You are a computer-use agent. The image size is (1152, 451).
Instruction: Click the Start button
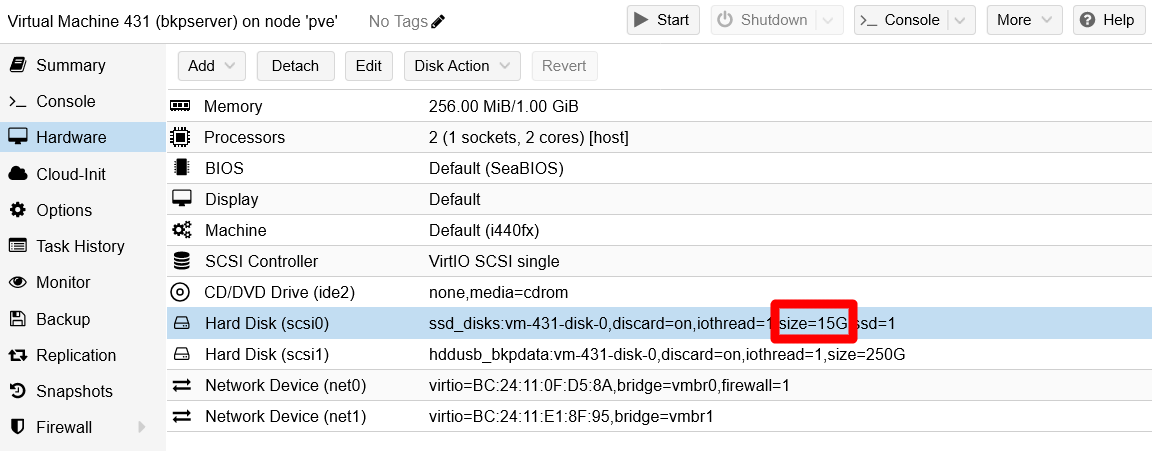(661, 20)
